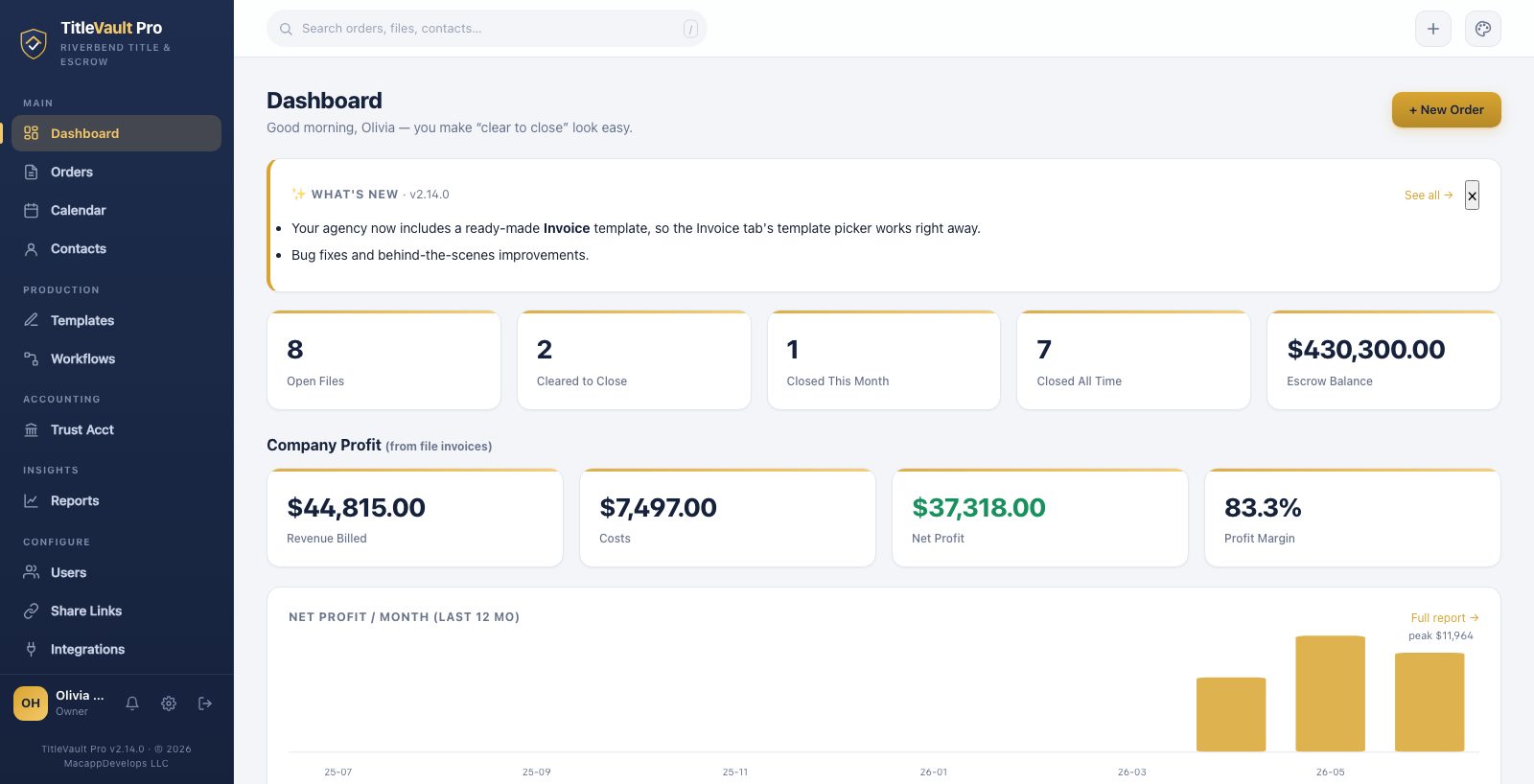Open the Open Files stat card
1534x784 pixels.
click(383, 360)
